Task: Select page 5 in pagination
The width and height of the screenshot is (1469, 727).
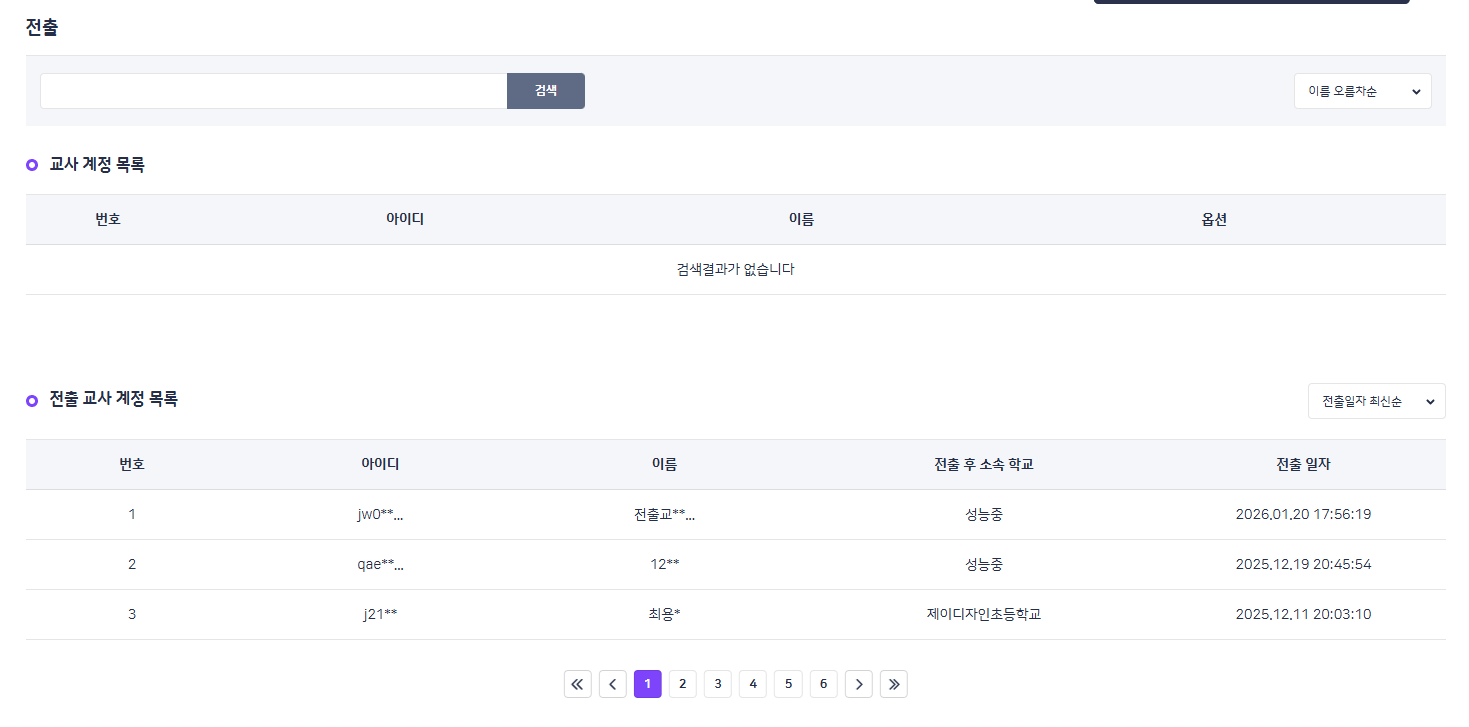Action: point(788,684)
